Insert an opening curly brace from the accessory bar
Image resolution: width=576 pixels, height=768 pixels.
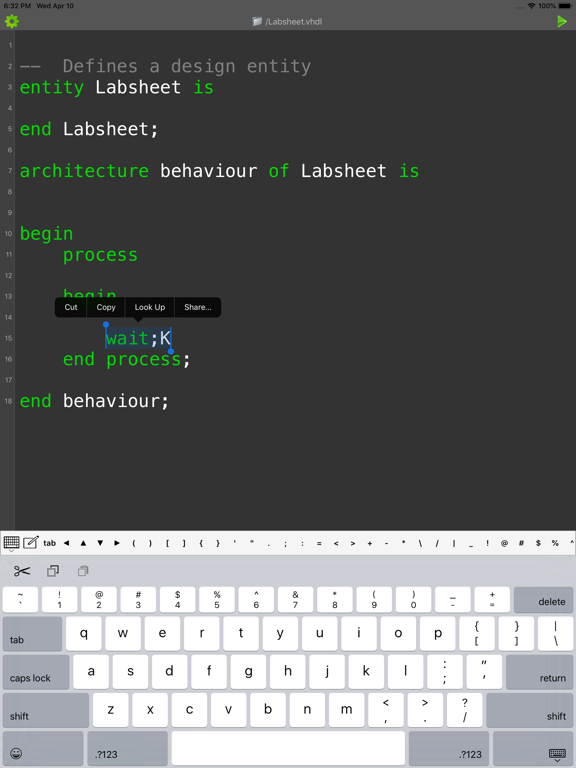tap(201, 543)
